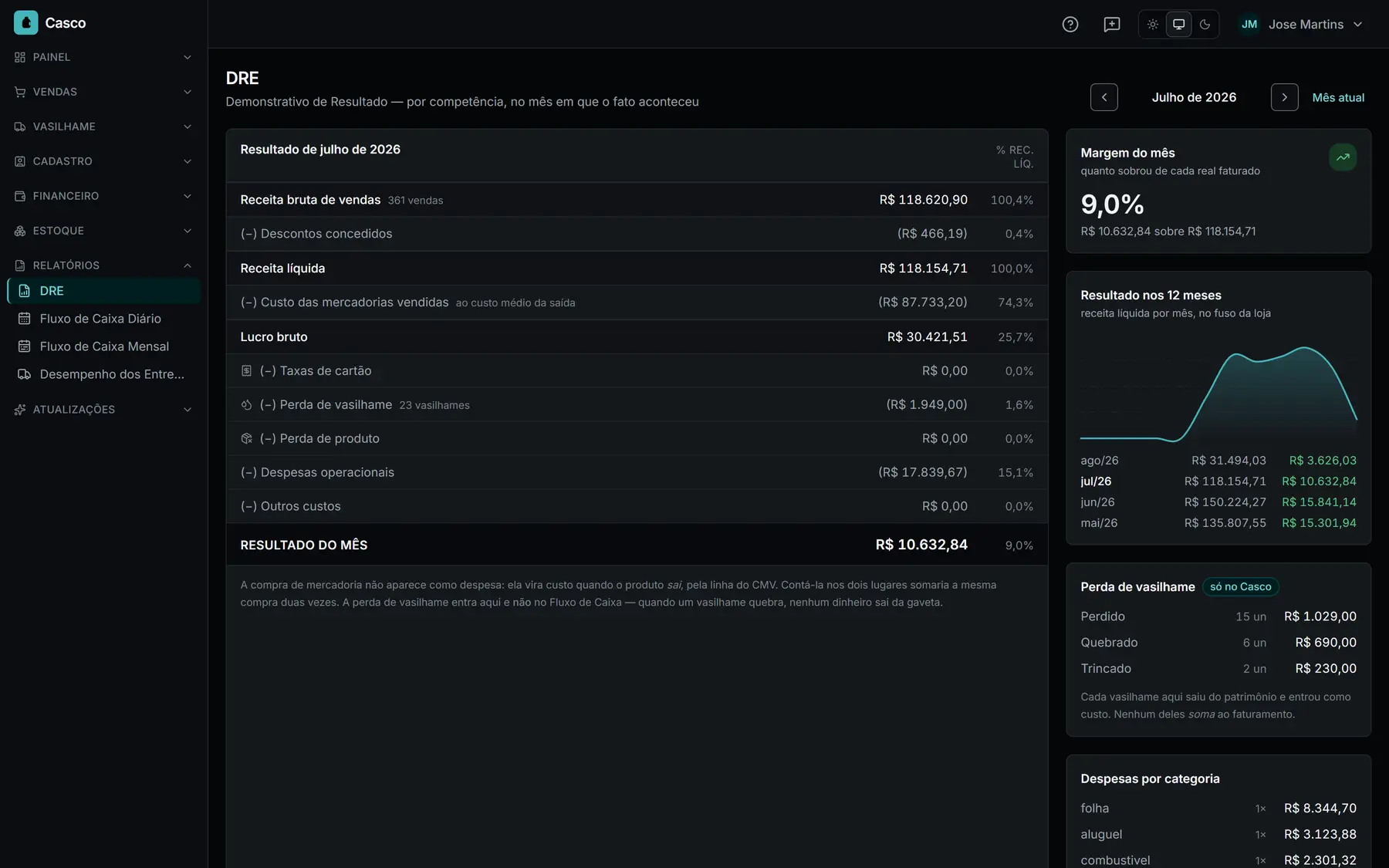Click the RELATÓRIOS report icon
1389x868 pixels.
[x=20, y=265]
